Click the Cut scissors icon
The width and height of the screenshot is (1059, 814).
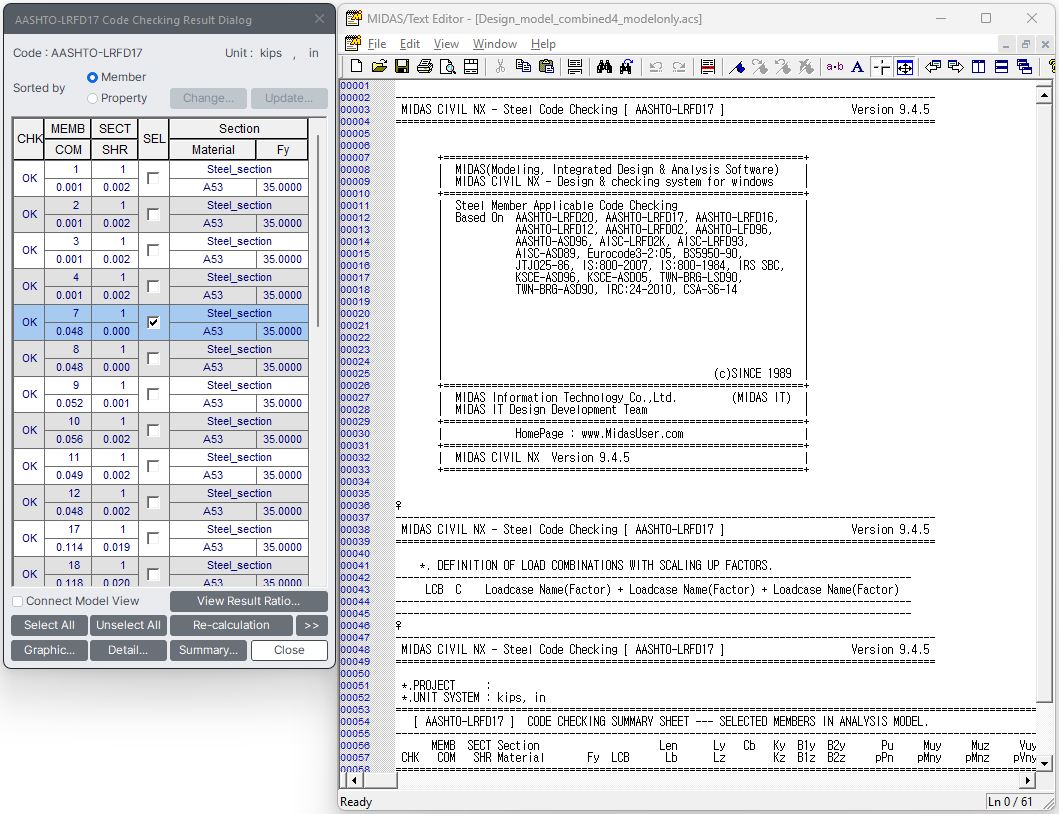(500, 66)
